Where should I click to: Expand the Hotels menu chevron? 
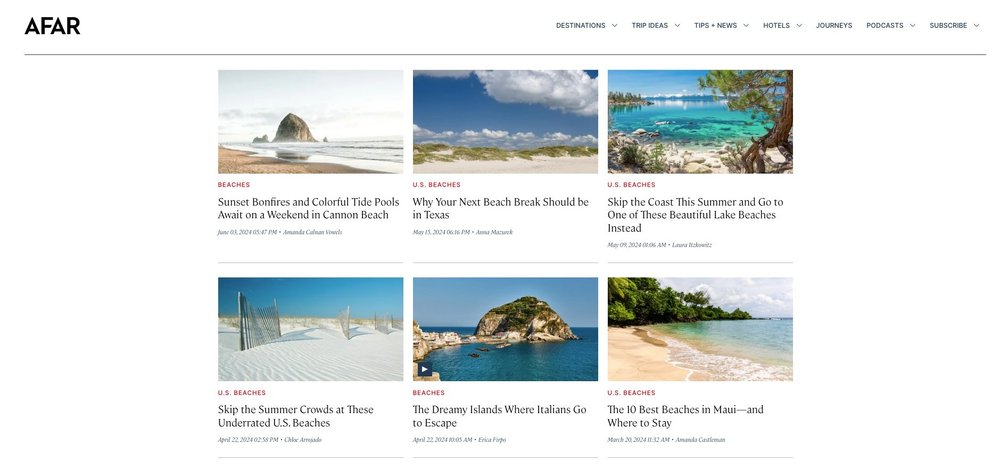(x=798, y=26)
